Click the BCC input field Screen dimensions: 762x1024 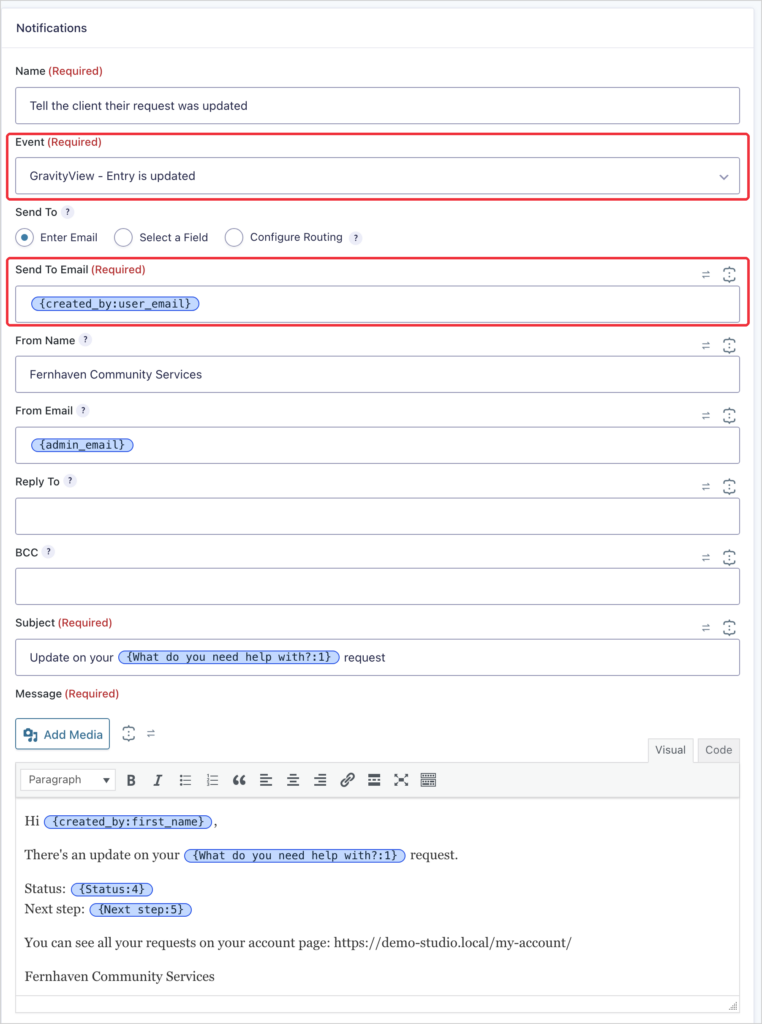tap(377, 586)
